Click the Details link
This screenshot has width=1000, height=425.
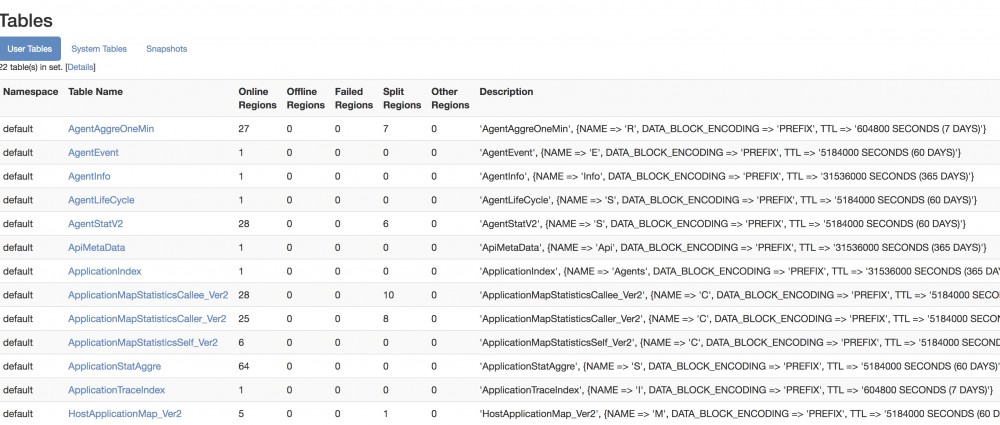[80, 67]
